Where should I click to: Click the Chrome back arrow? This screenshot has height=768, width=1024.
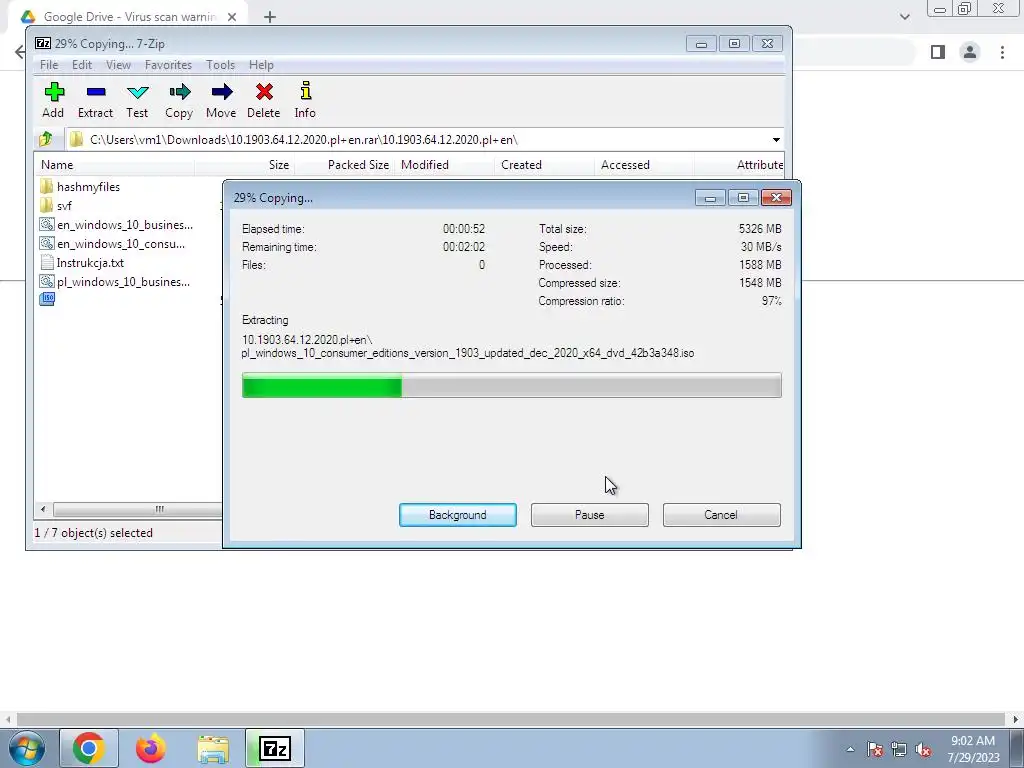coord(20,52)
